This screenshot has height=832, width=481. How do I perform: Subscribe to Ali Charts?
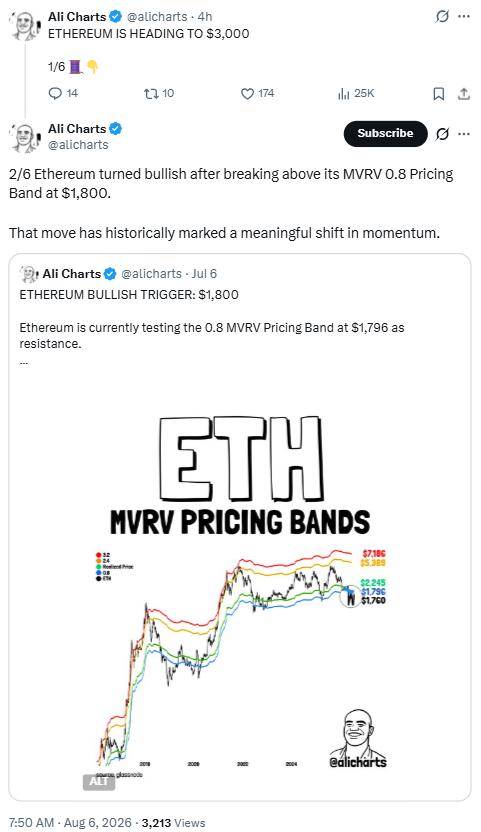point(385,134)
